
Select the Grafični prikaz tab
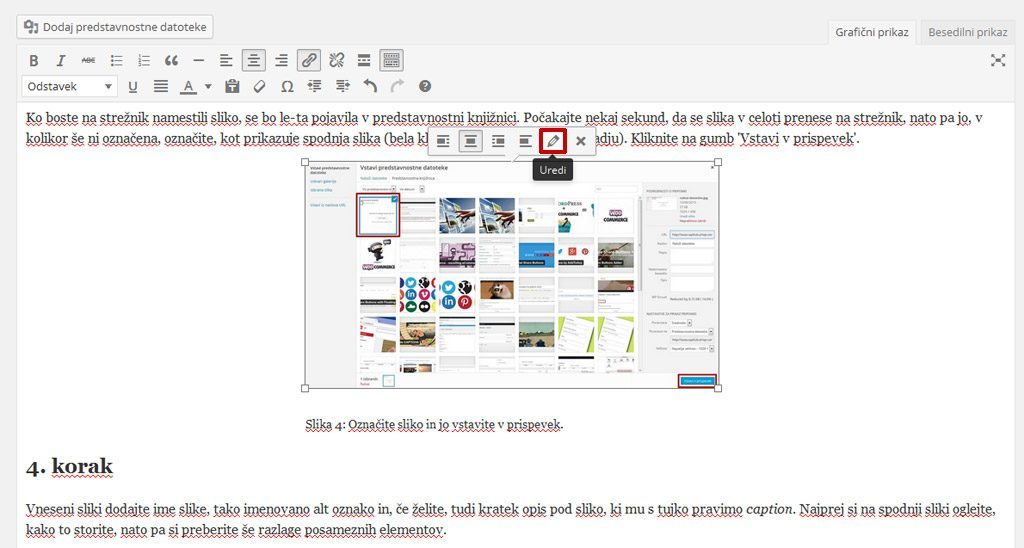872,32
